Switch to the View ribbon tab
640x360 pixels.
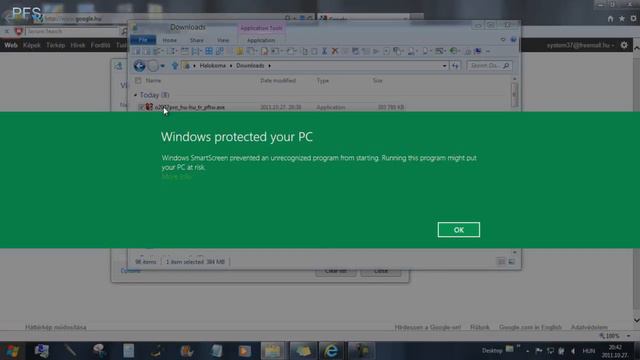pyautogui.click(x=223, y=40)
